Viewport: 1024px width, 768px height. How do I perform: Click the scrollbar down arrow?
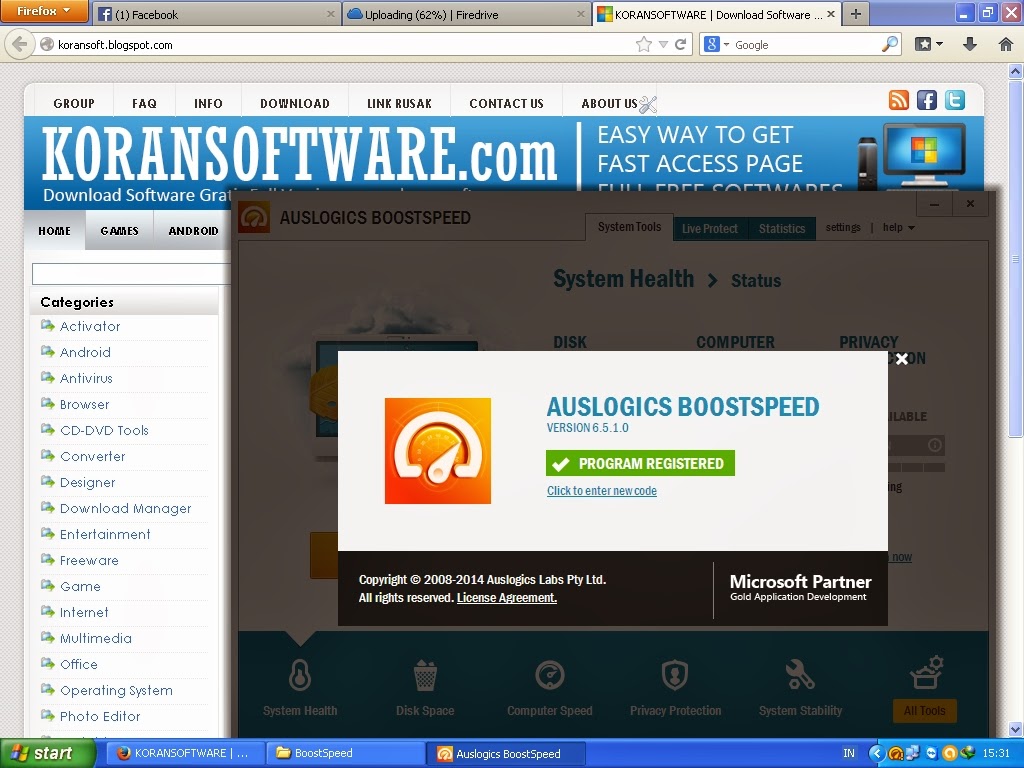1015,729
